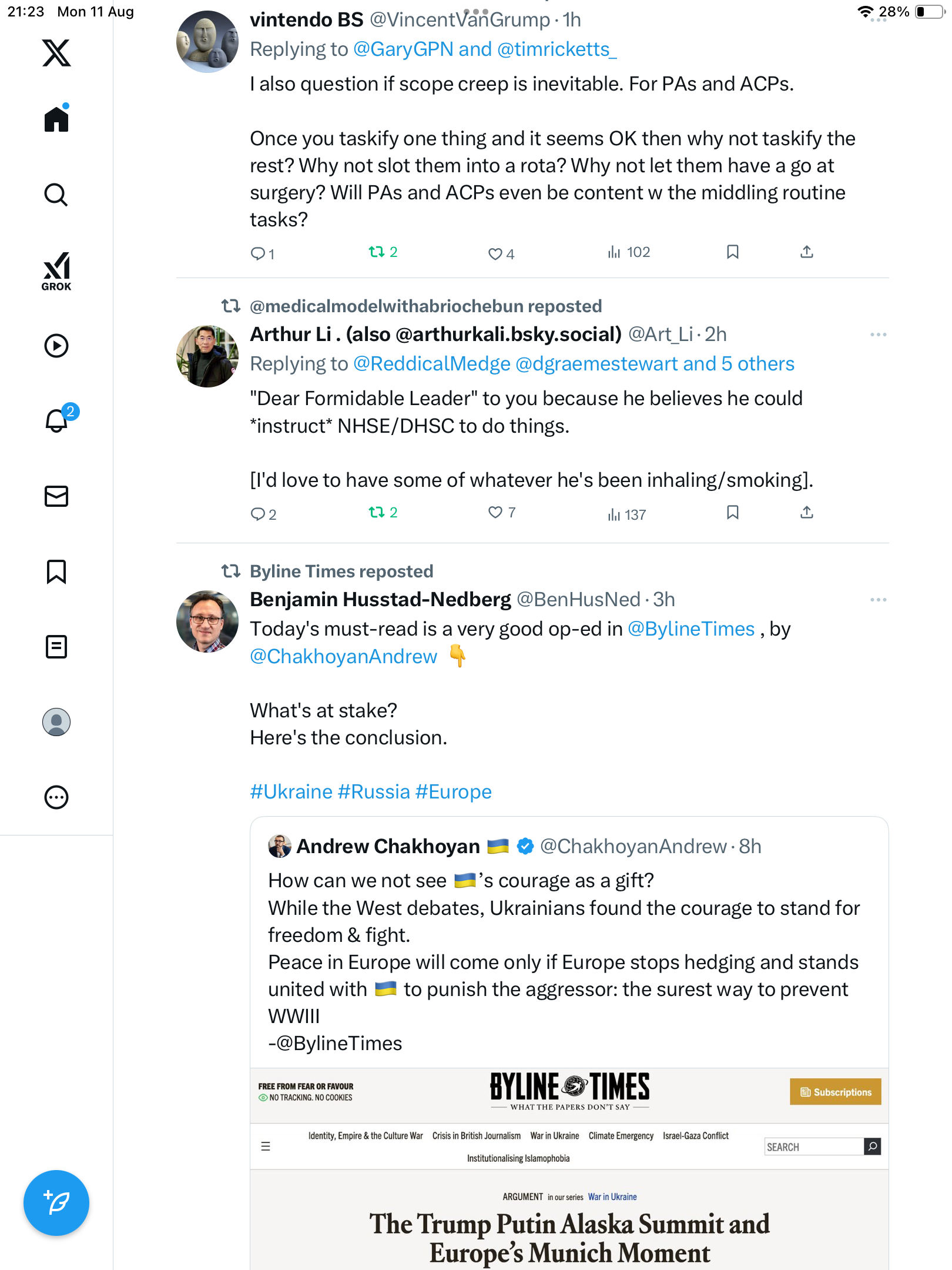
Task: Open more options on Arthur Li's post
Action: click(x=878, y=335)
